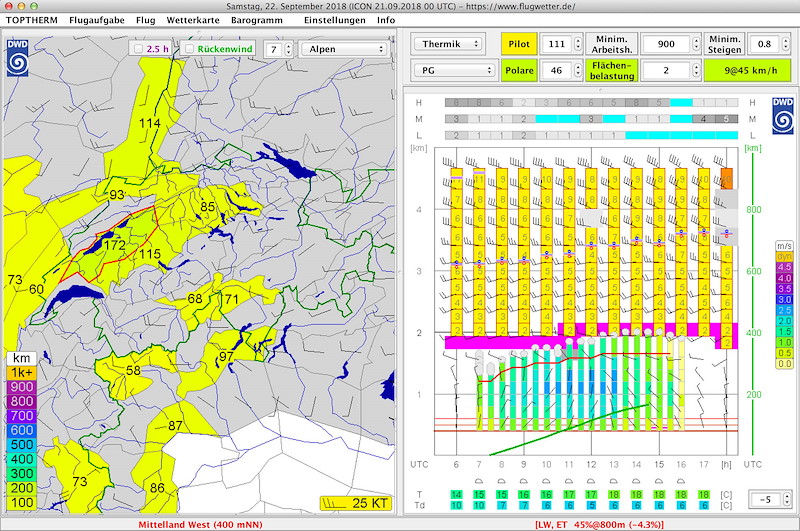Select the map region labeled 97
Screen dimensions: 800x531
point(226,356)
